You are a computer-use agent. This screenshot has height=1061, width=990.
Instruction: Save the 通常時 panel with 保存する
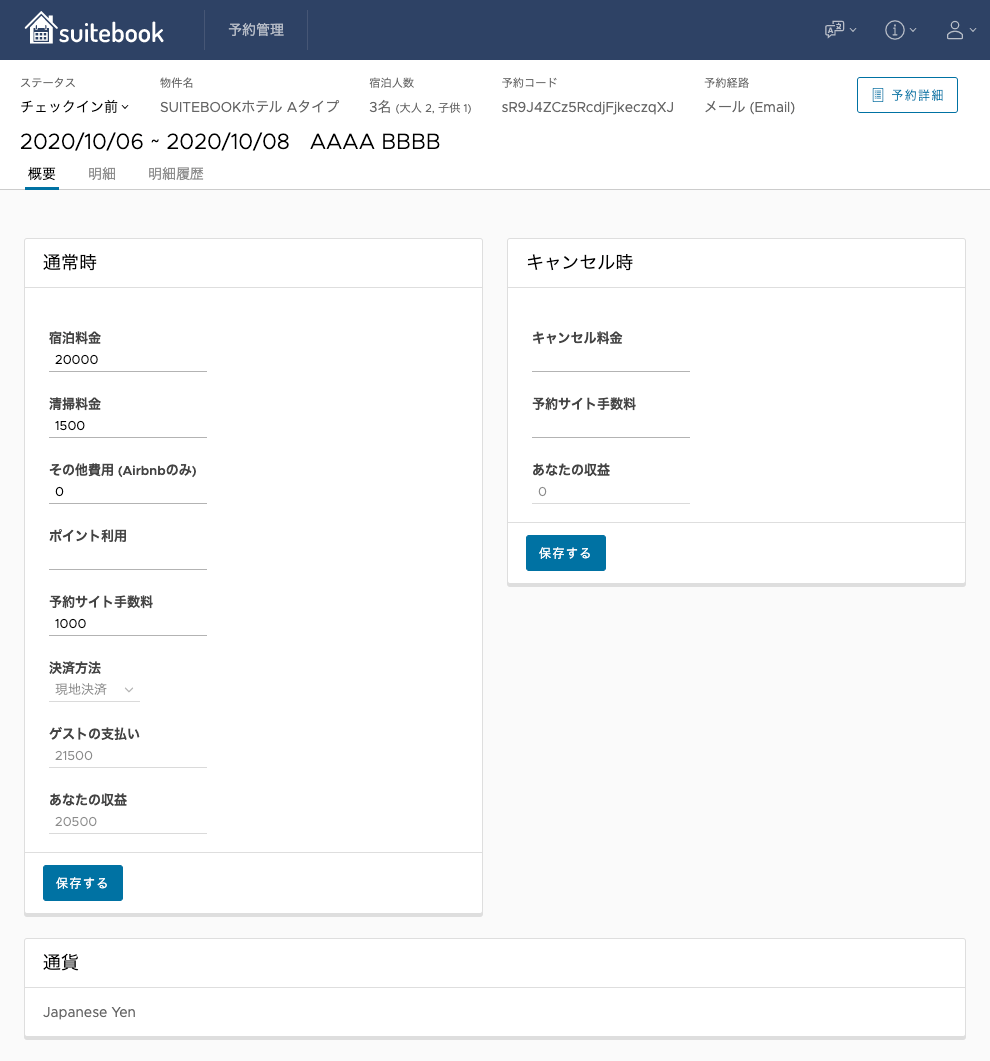(83, 882)
